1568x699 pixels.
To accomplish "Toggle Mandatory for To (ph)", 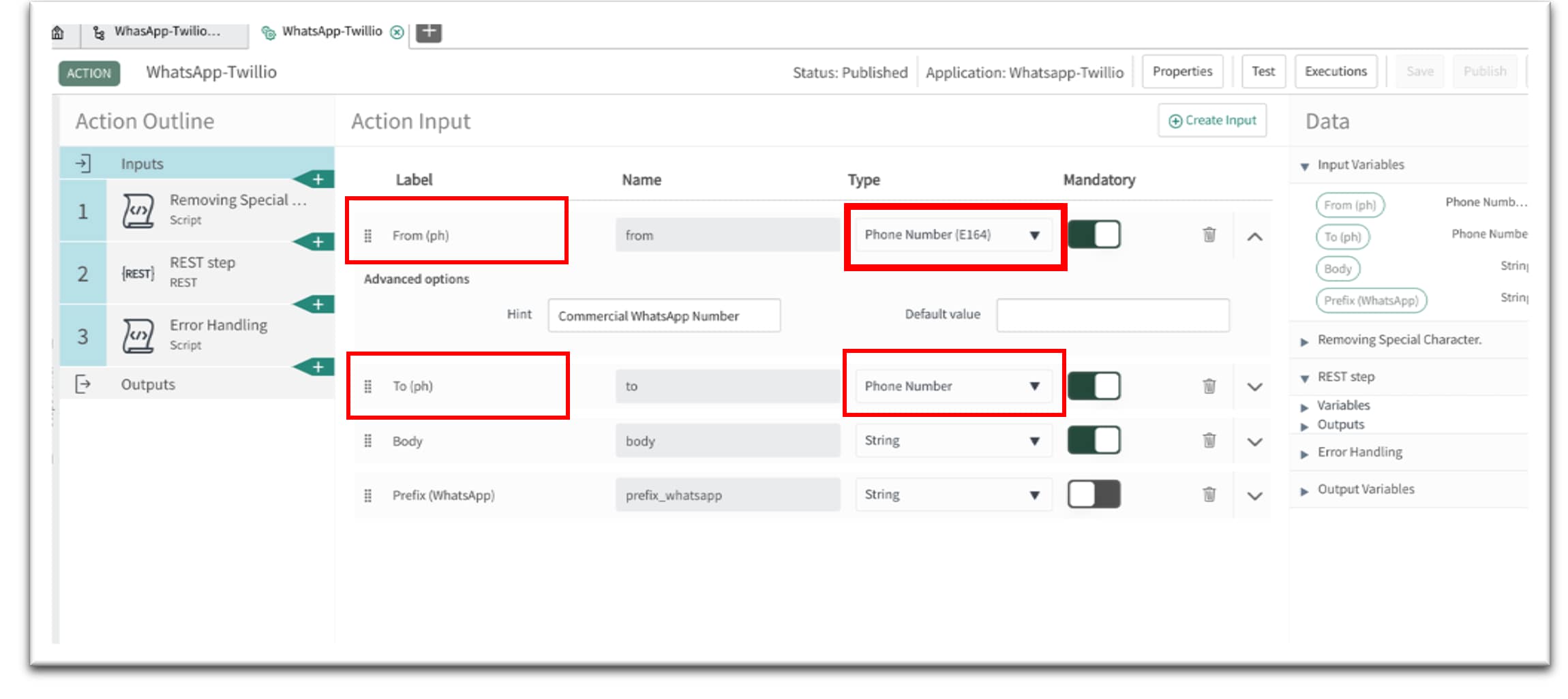I will click(x=1094, y=386).
